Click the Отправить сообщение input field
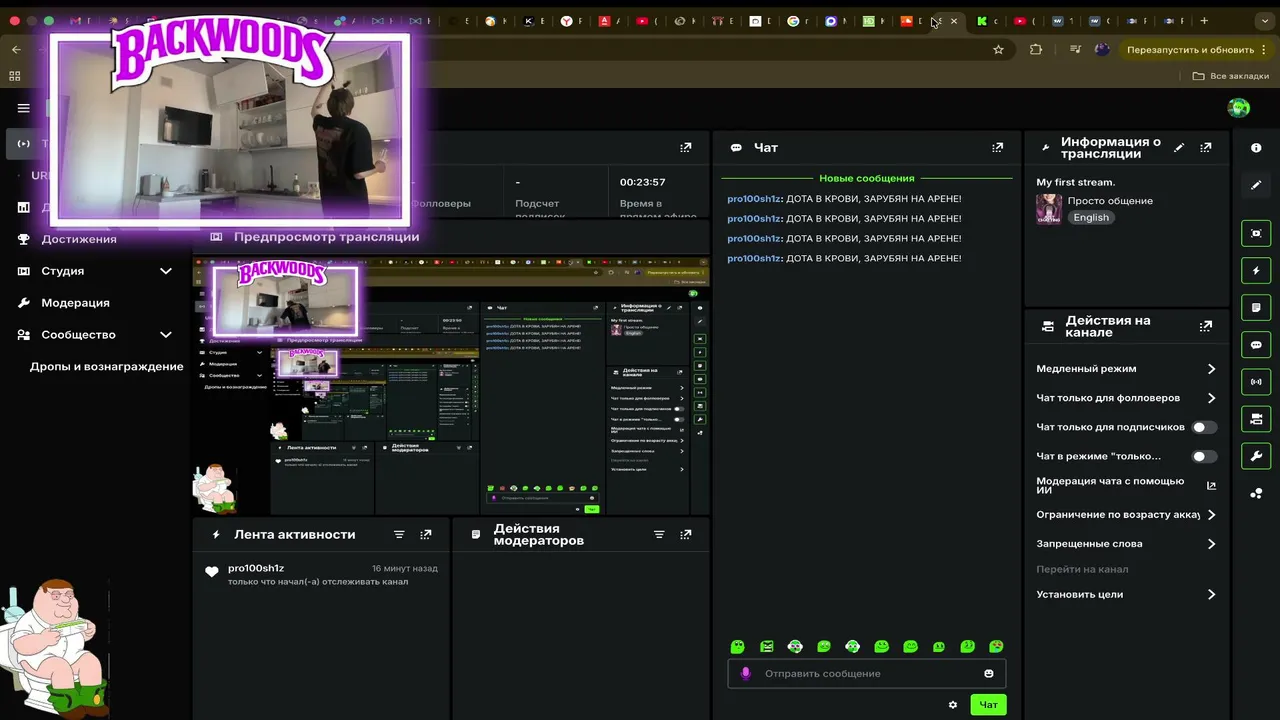The image size is (1280, 720). [x=866, y=674]
